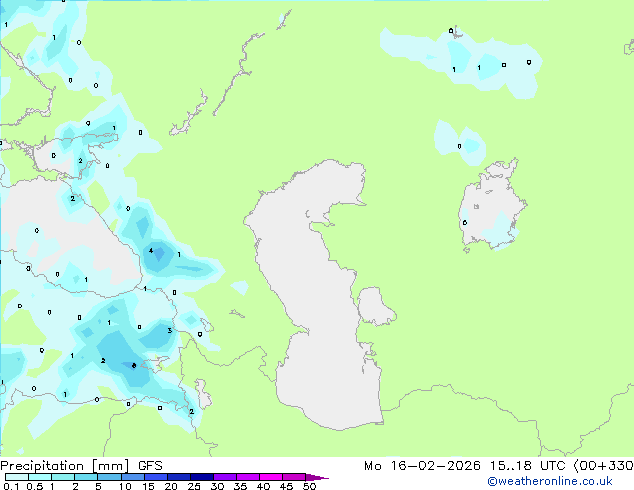634x490 pixels.
Task: Click the 0.5–1 mm legend color swatch
Action: tap(40, 477)
